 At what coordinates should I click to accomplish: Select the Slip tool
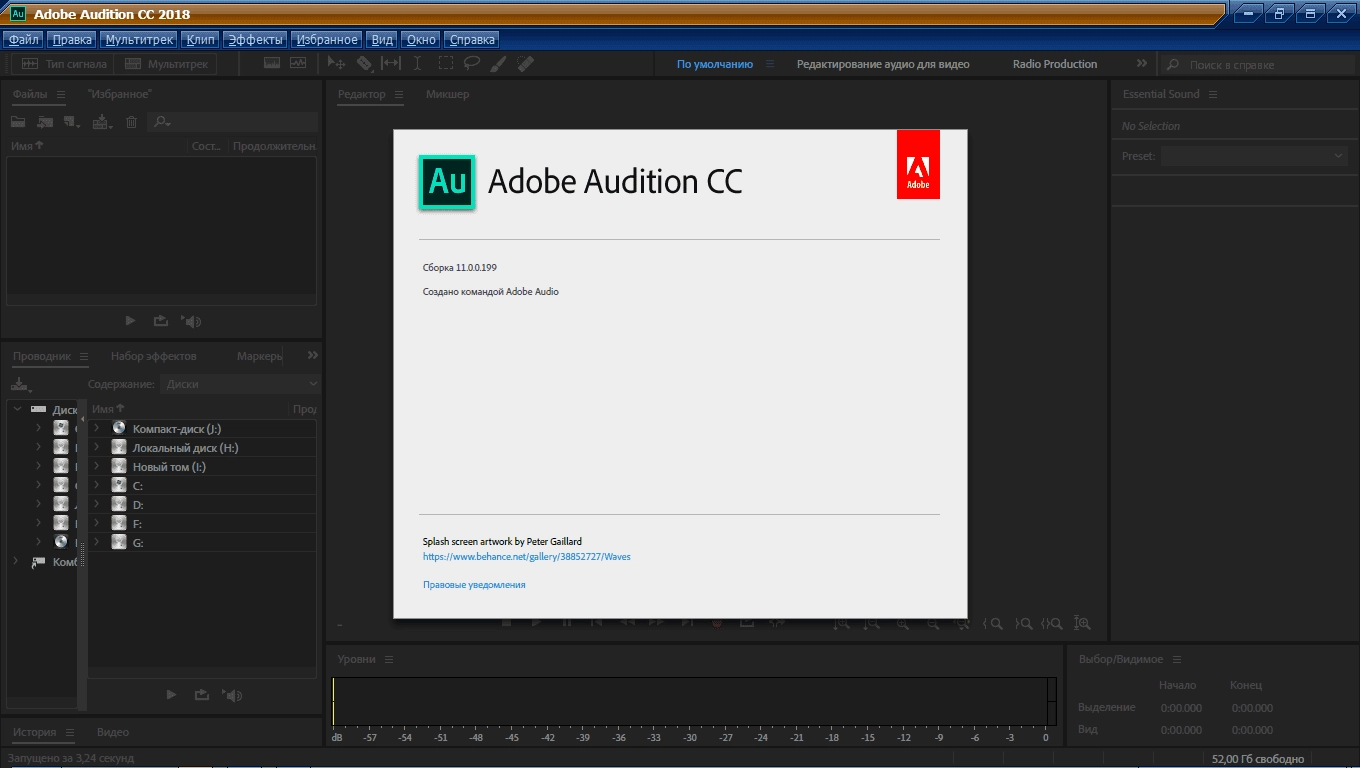pos(391,63)
